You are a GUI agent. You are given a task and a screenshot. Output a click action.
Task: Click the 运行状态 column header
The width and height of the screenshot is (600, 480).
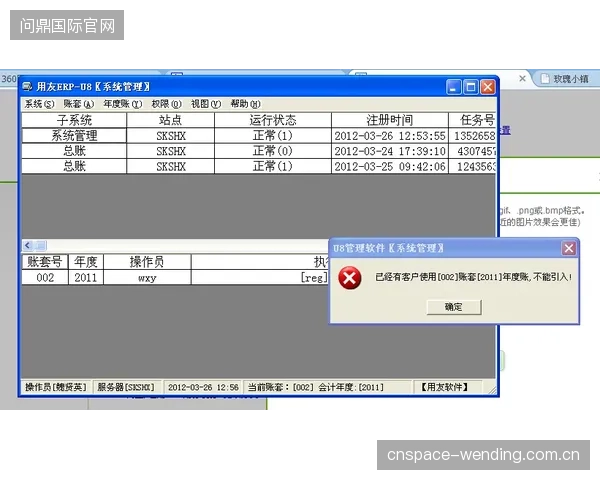[x=273, y=120]
